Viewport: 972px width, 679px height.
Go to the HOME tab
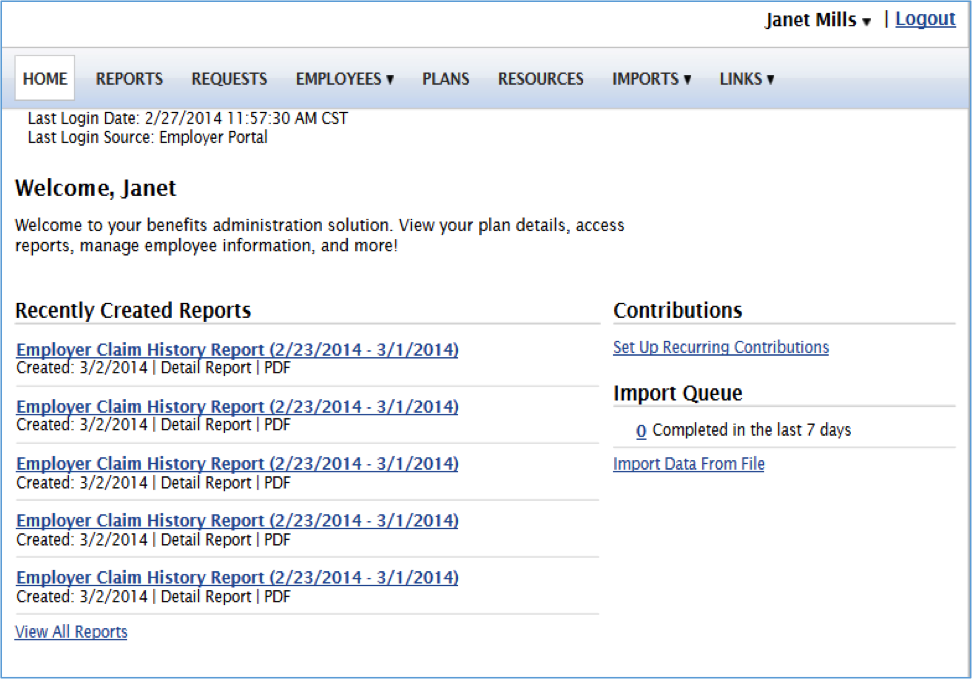(45, 78)
